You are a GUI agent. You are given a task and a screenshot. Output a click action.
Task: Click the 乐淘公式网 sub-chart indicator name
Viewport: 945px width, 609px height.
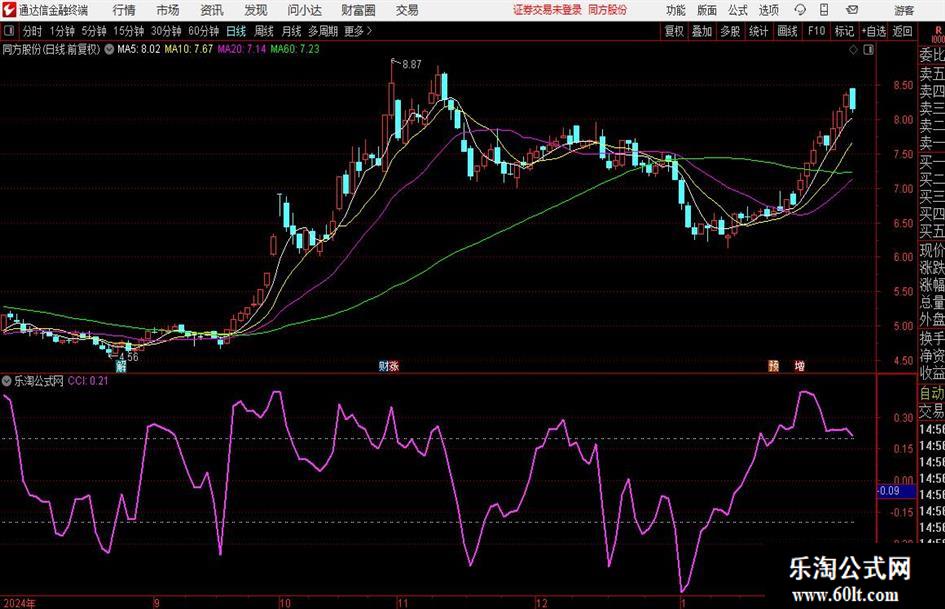tap(39, 380)
